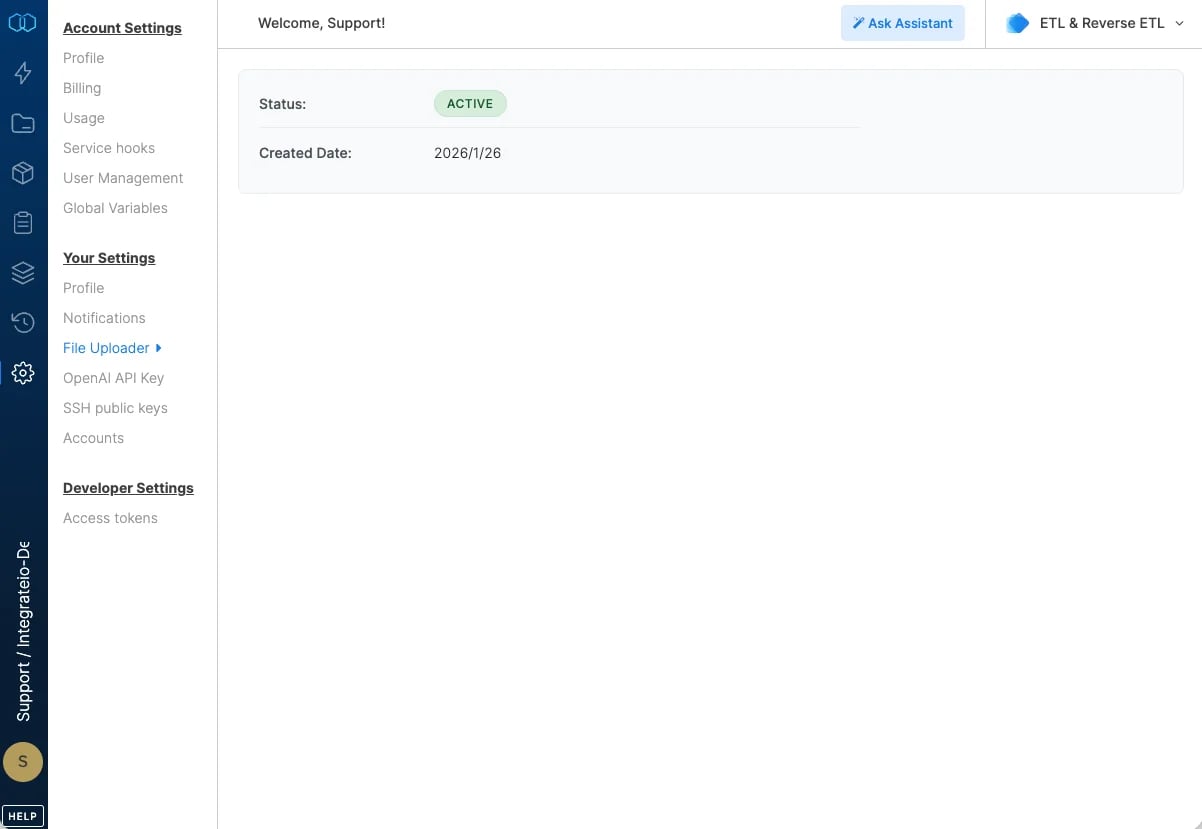
Task: Open the Notifications settings
Action: 104,318
